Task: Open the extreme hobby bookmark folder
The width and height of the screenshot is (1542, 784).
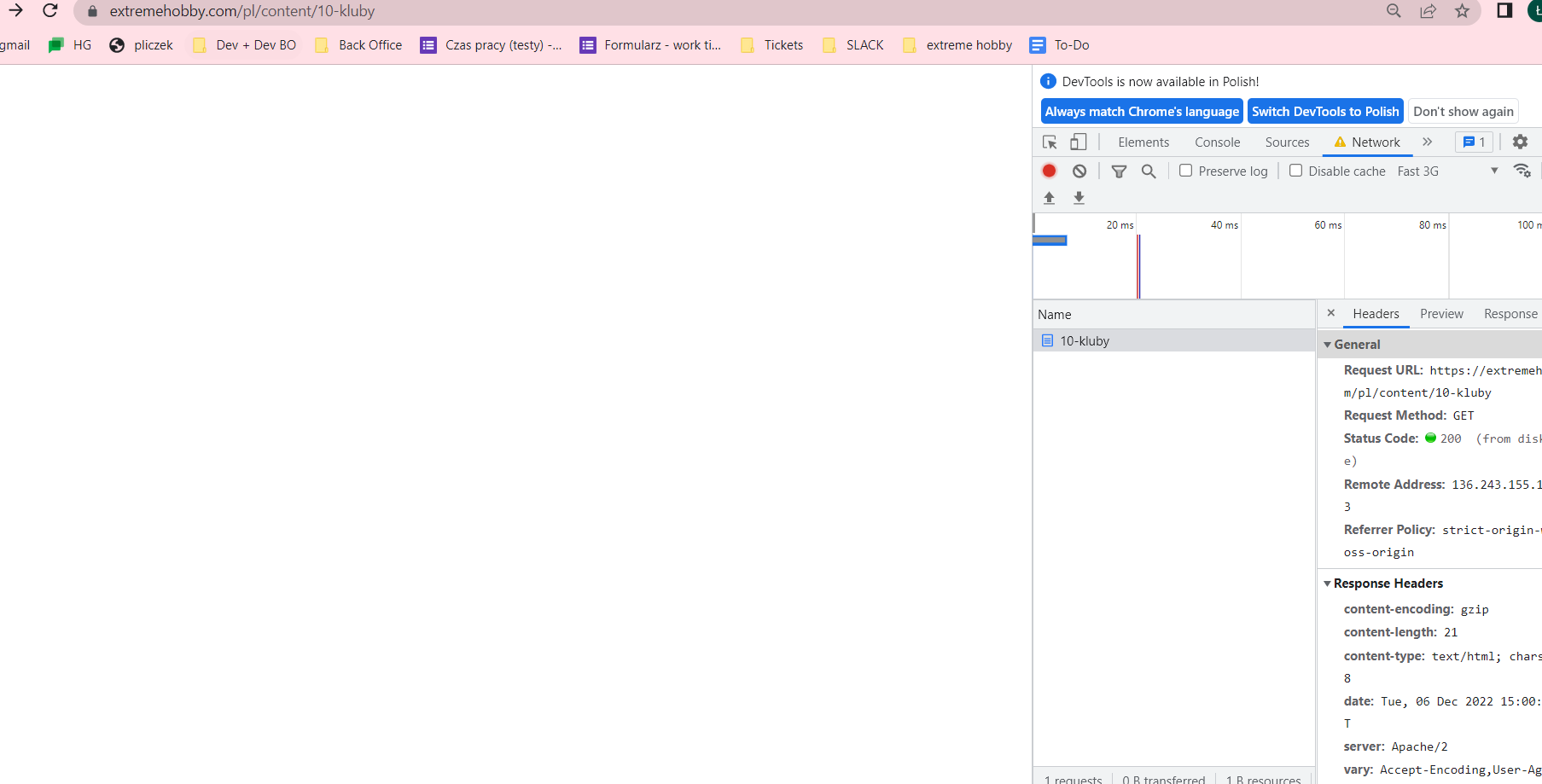Action: [957, 45]
